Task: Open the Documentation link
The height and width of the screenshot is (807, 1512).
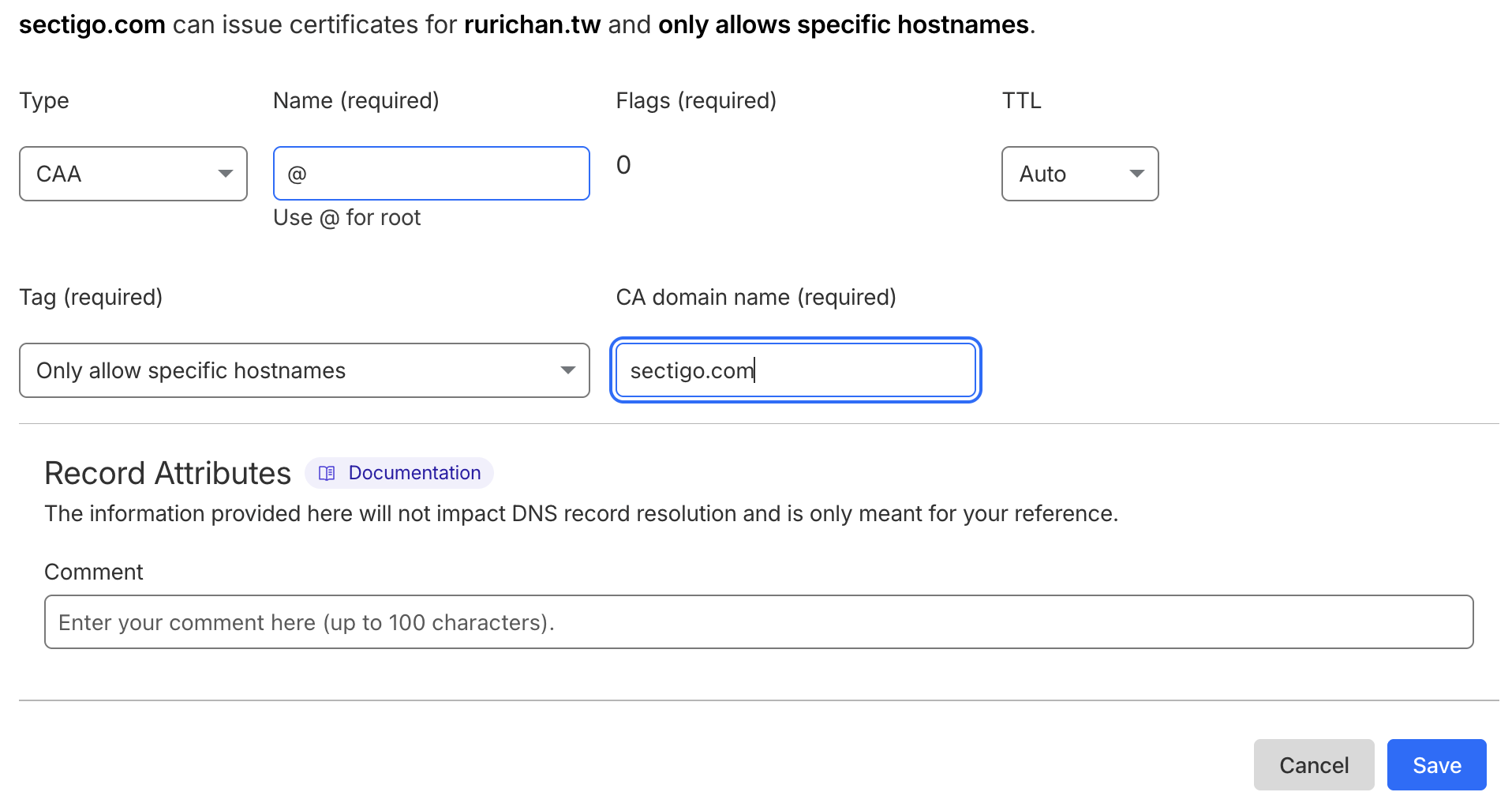Action: coord(414,473)
